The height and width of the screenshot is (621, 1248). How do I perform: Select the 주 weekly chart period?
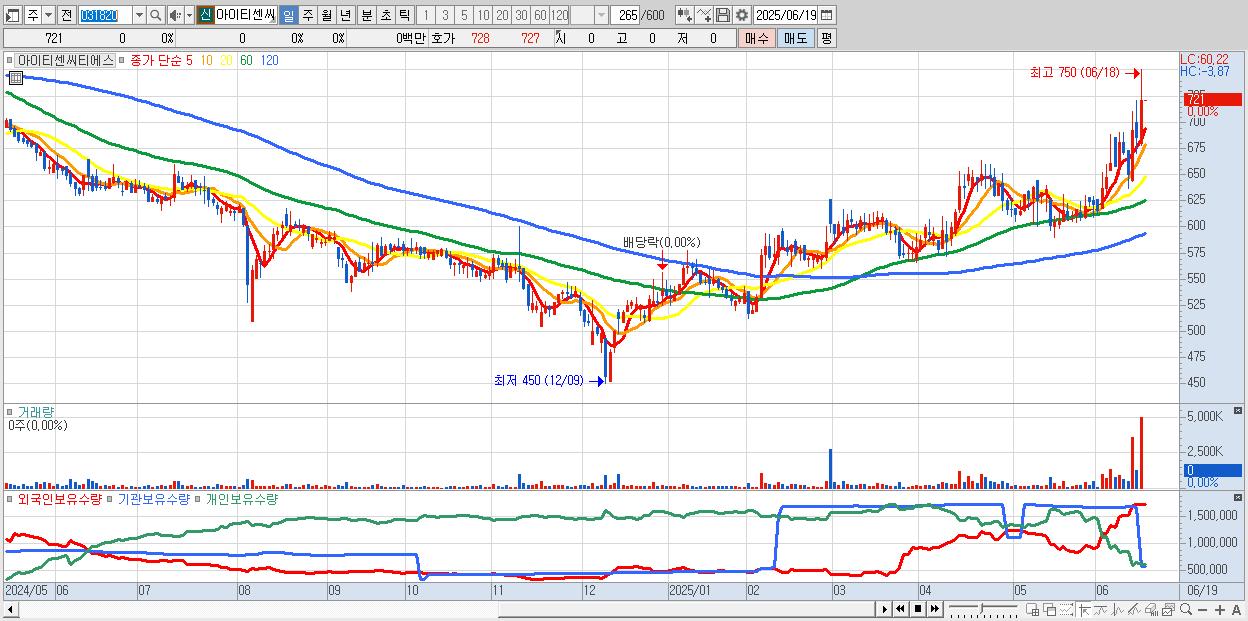(308, 15)
